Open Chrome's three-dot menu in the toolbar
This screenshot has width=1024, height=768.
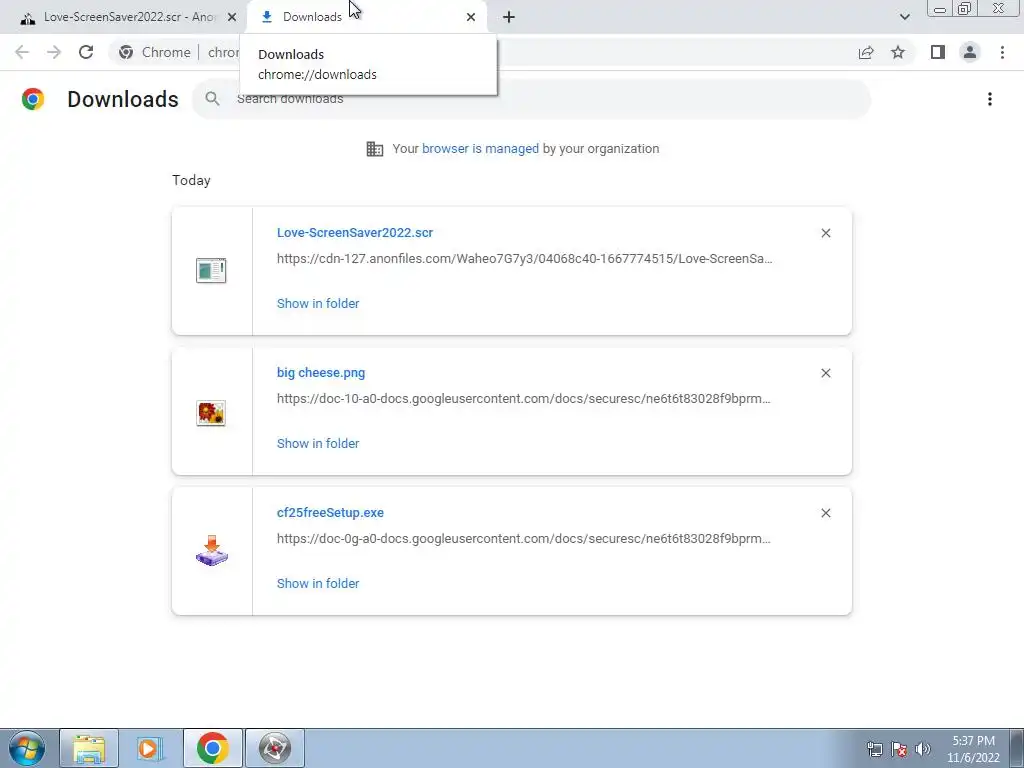(x=1002, y=52)
